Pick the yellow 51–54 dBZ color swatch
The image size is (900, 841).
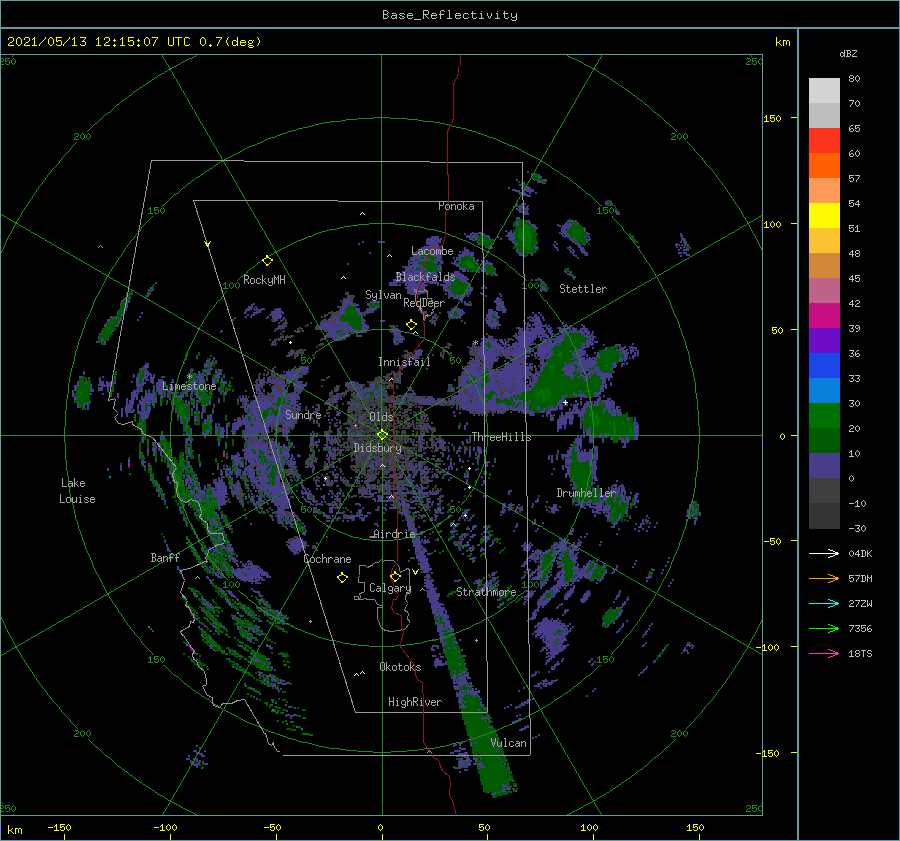tap(824, 215)
